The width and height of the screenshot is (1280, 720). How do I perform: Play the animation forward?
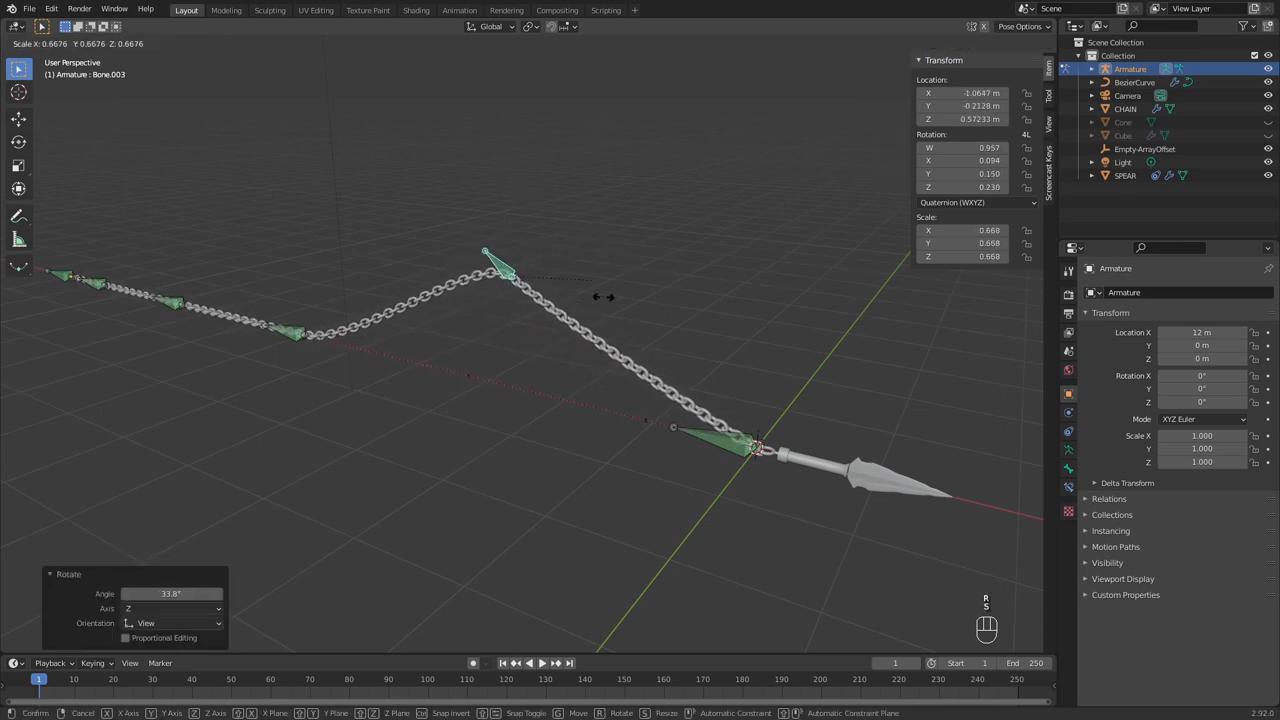[542, 663]
